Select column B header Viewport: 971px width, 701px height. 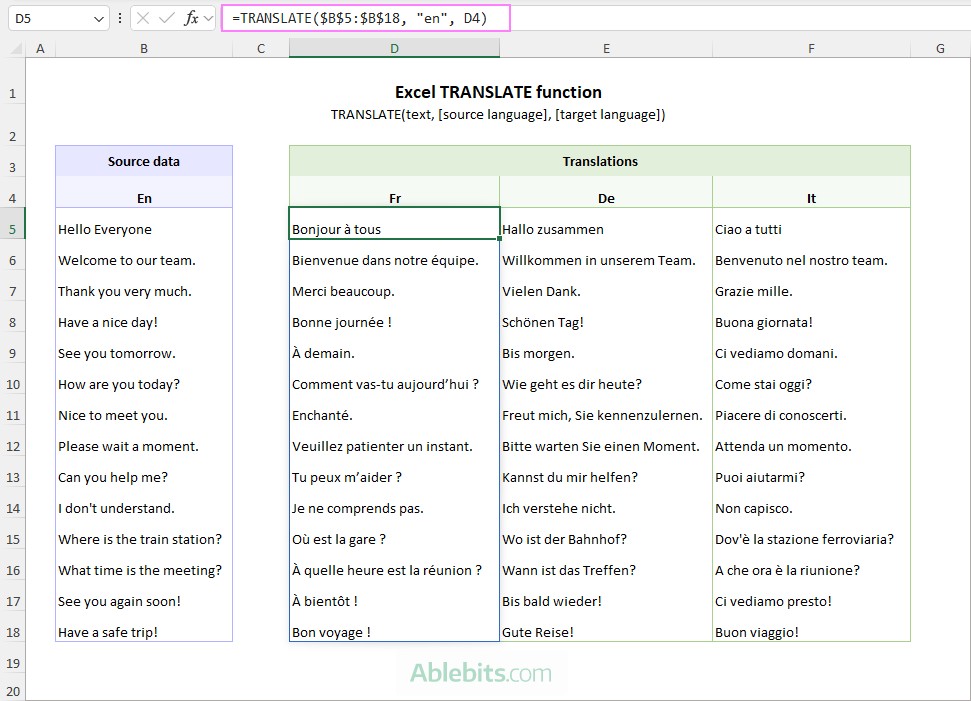pyautogui.click(x=144, y=48)
